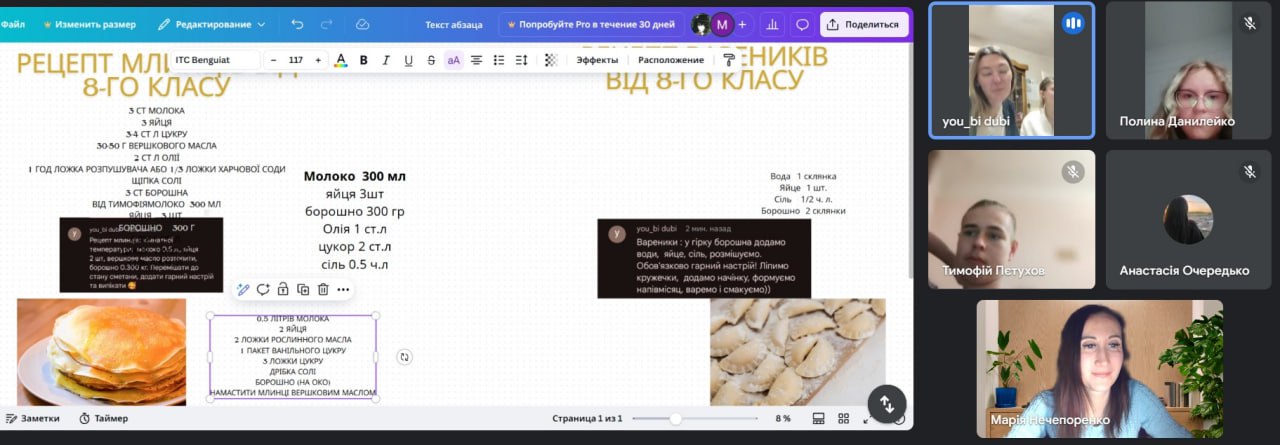Open the transparency checkerboard icon

550,60
